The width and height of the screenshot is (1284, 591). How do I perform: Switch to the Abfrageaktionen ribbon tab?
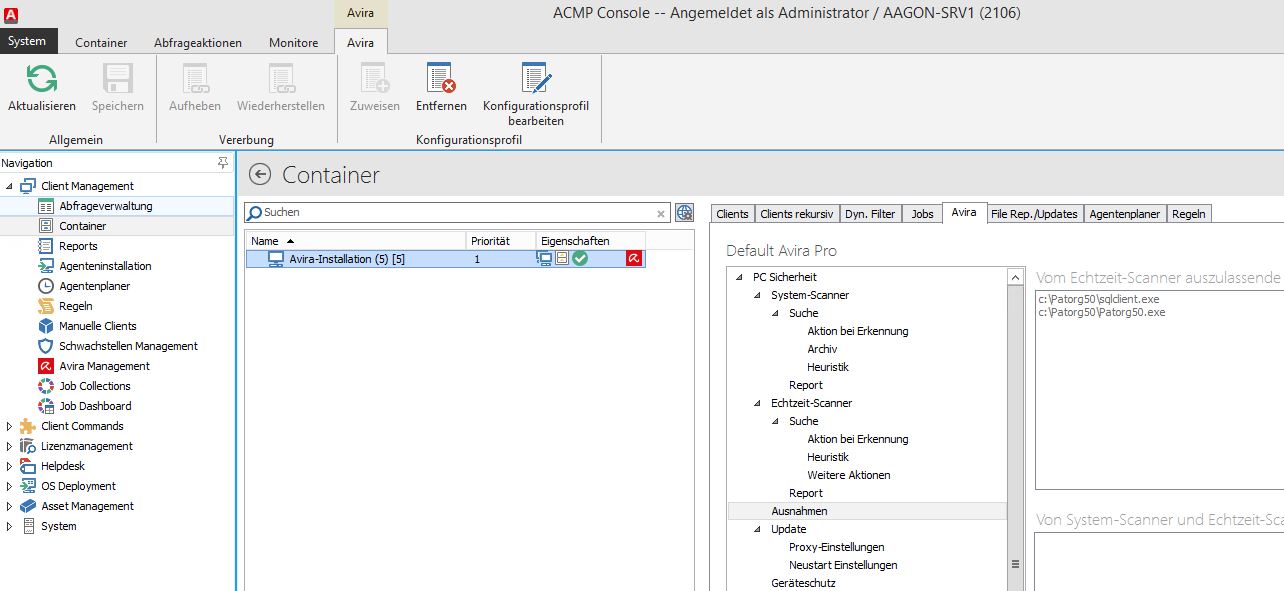tap(198, 43)
